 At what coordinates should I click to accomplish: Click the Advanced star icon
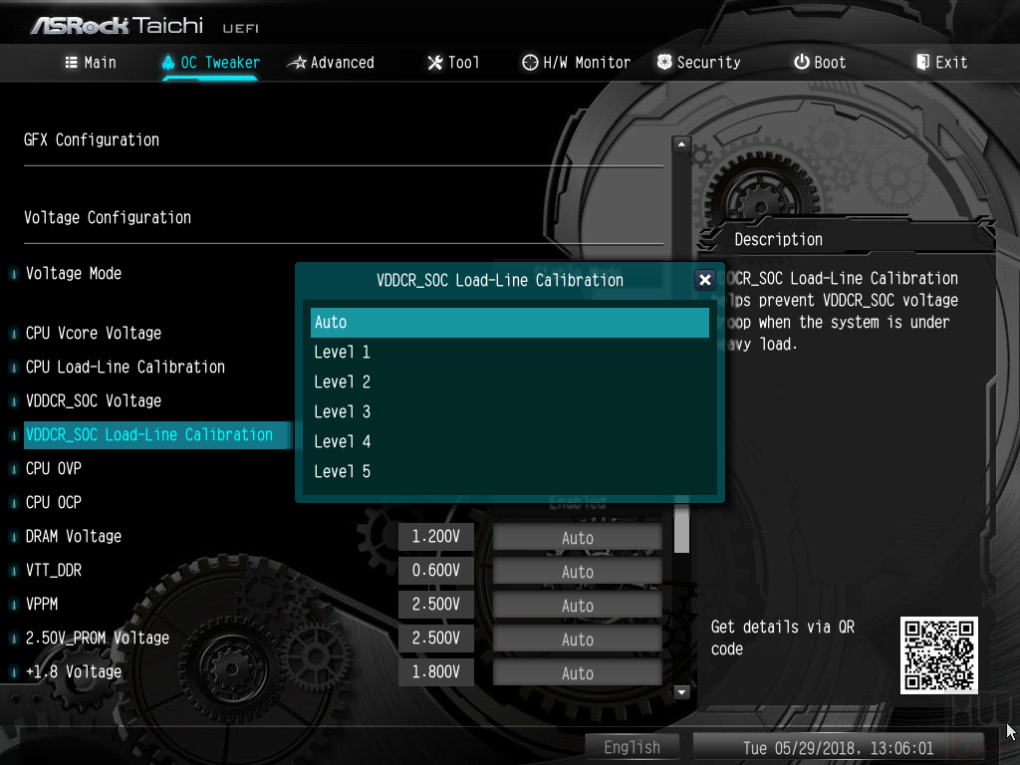pos(297,62)
